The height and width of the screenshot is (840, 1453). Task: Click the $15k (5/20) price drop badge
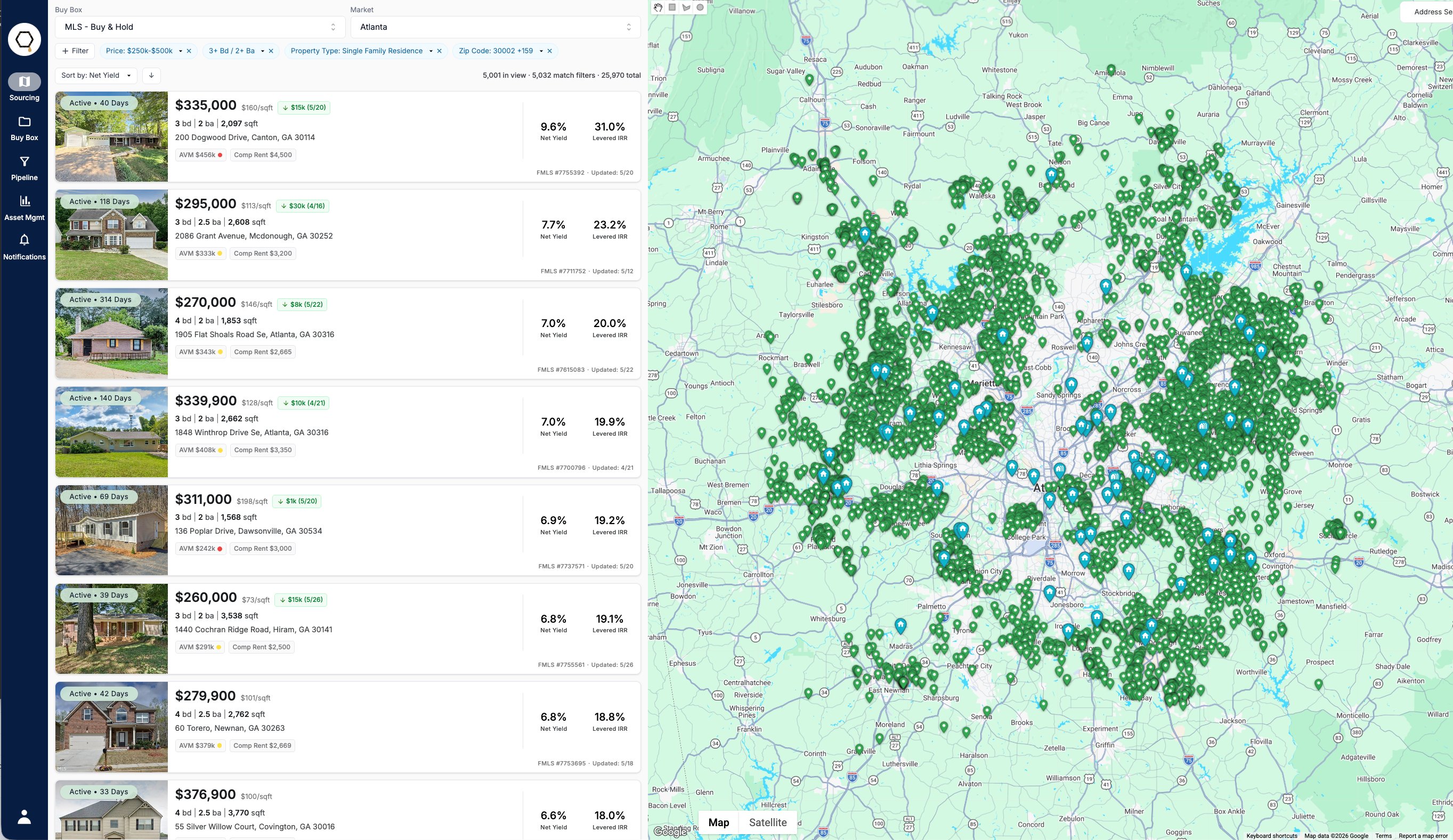[304, 107]
